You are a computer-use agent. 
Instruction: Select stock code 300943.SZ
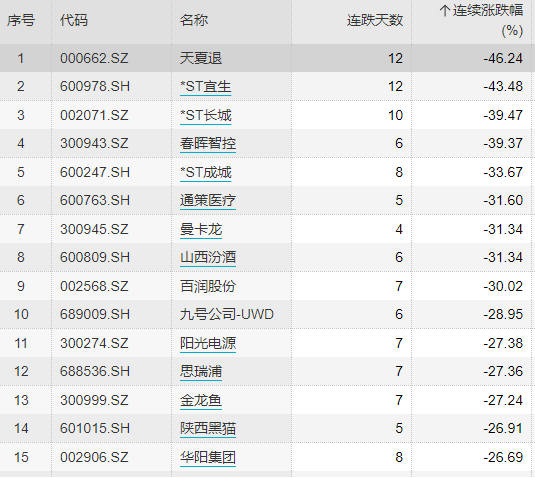(94, 144)
